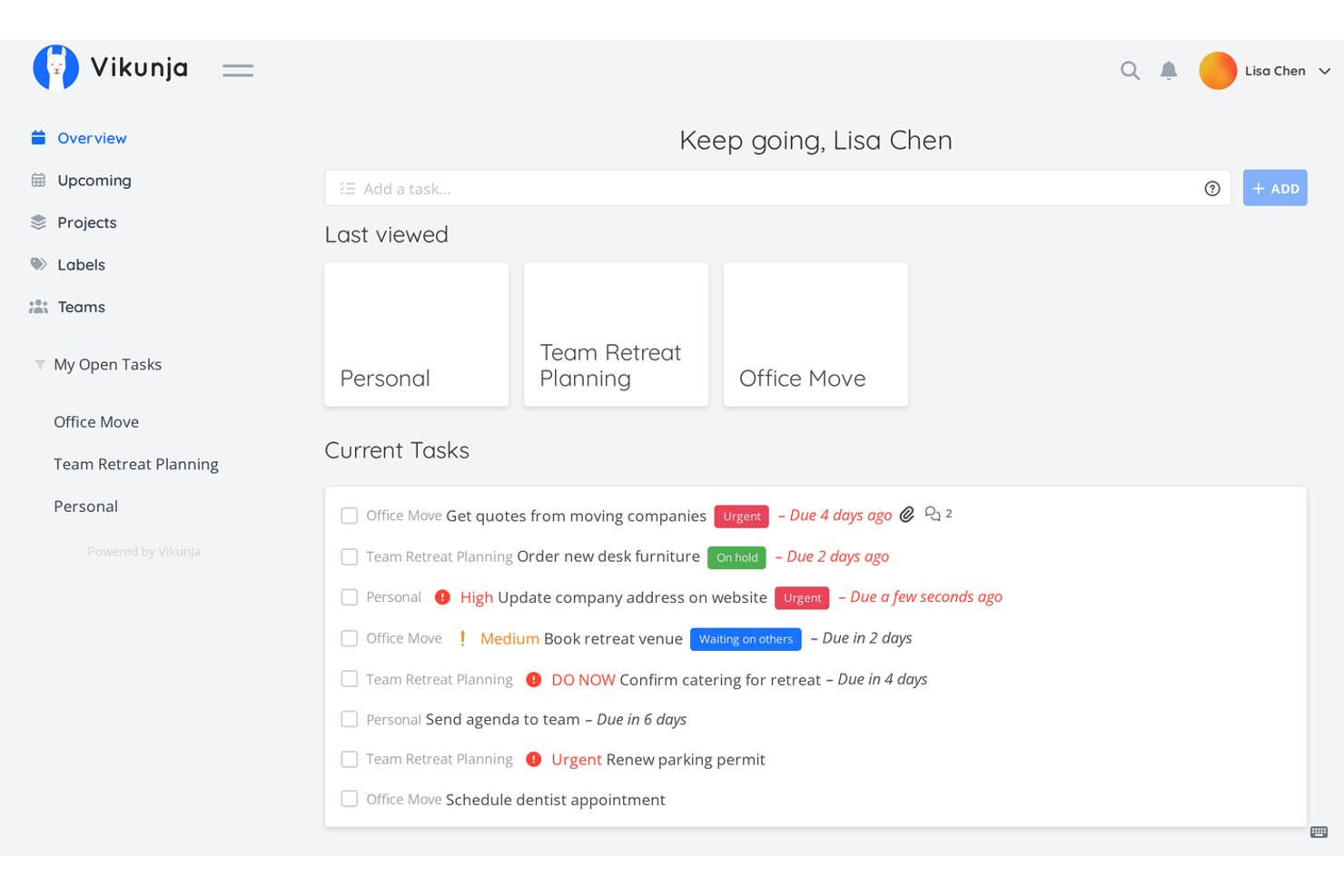The width and height of the screenshot is (1344, 896).
Task: Open the notifications bell
Action: (x=1169, y=71)
